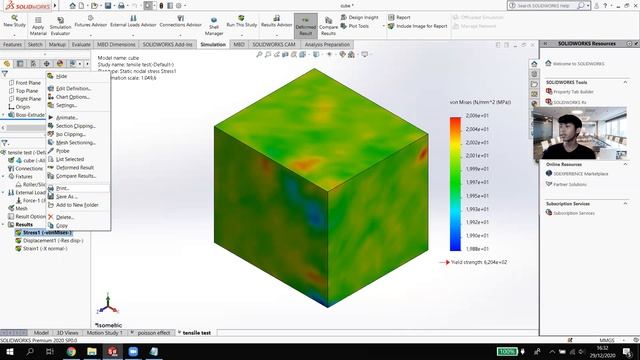Click the New Study icon
This screenshot has width=640, height=360.
coord(14,21)
